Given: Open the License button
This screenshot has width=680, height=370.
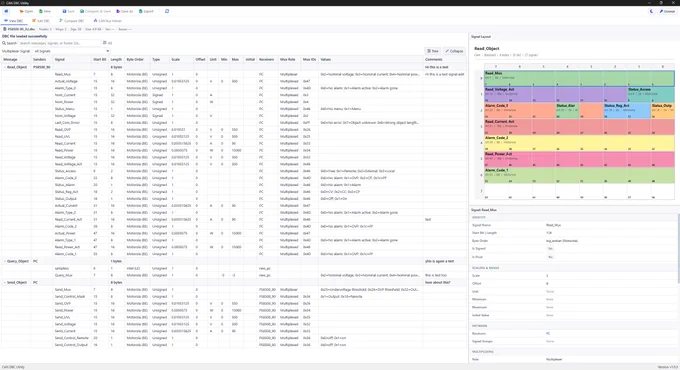Looking at the screenshot, I should tap(667, 11).
